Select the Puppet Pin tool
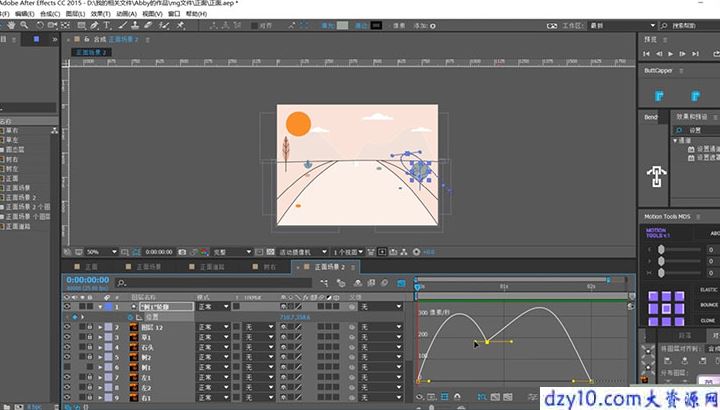 (x=180, y=25)
